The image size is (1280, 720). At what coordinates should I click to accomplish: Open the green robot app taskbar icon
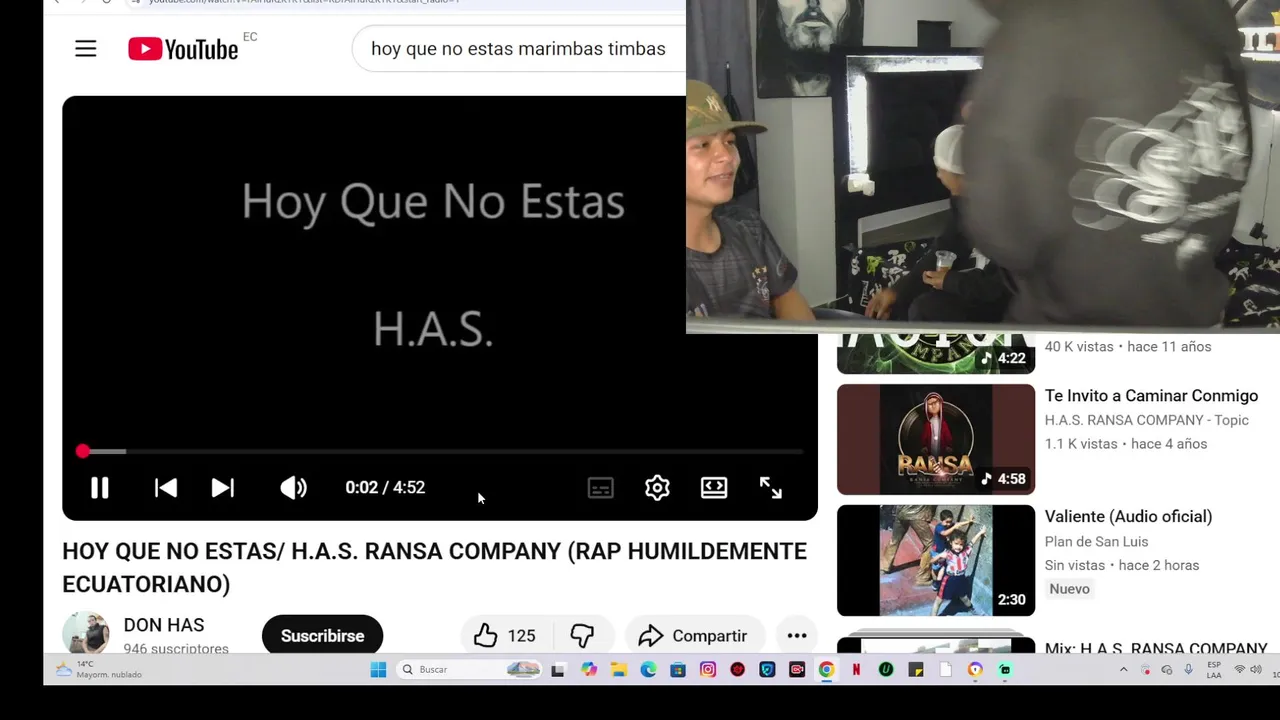(1005, 670)
